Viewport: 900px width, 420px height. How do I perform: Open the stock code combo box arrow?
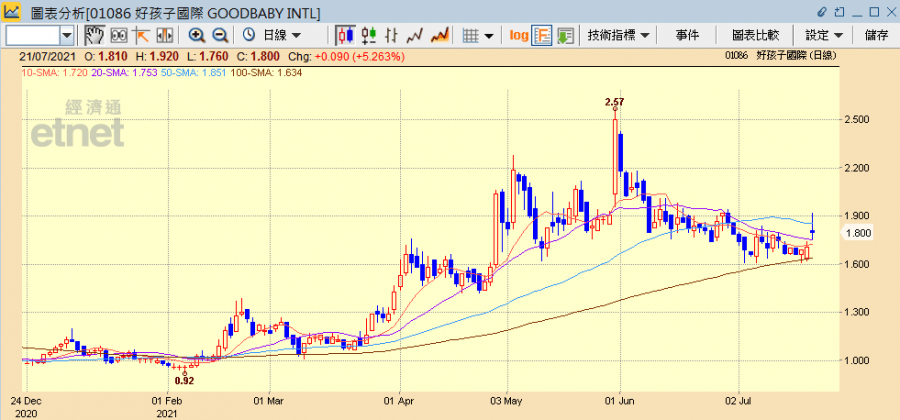(67, 35)
